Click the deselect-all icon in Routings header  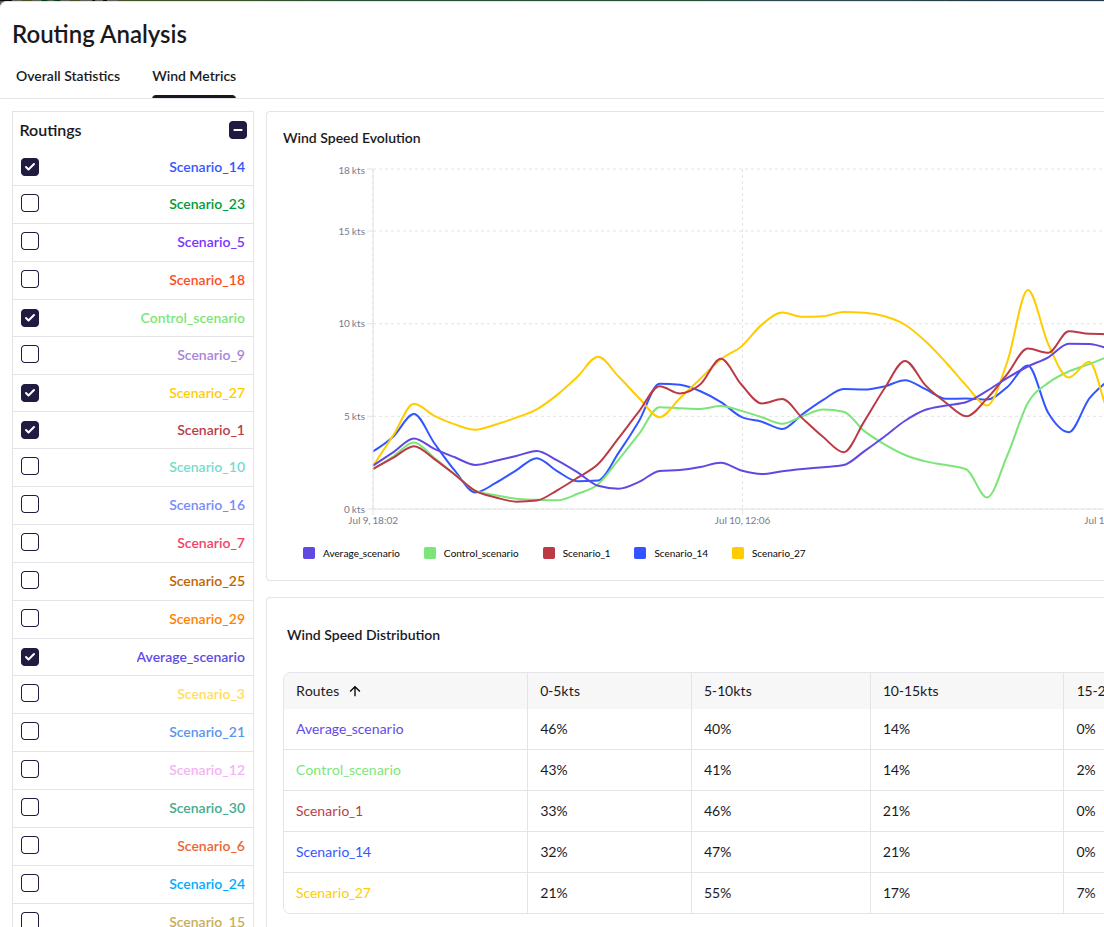[x=238, y=130]
